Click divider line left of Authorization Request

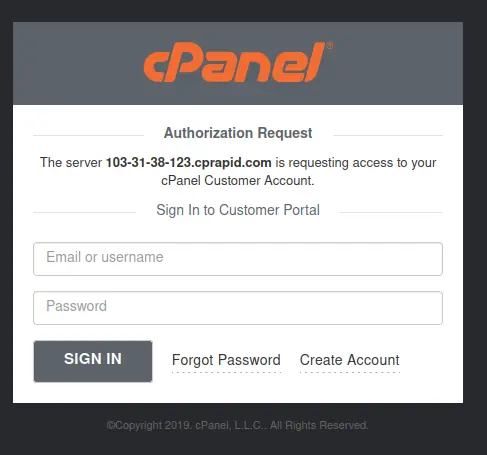tap(89, 136)
